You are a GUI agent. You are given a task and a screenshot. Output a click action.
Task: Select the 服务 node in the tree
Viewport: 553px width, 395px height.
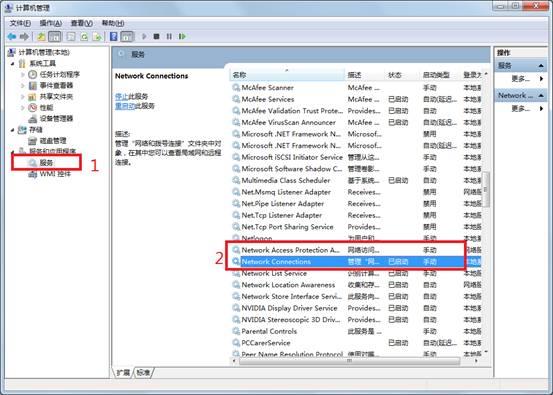tap(46, 163)
